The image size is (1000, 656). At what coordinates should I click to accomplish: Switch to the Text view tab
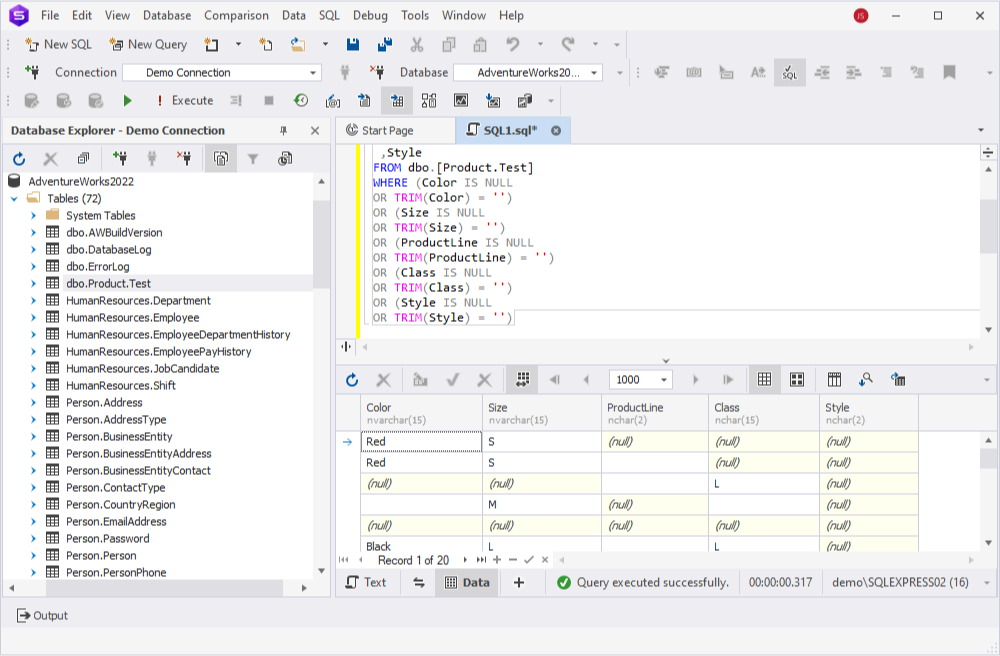point(366,582)
